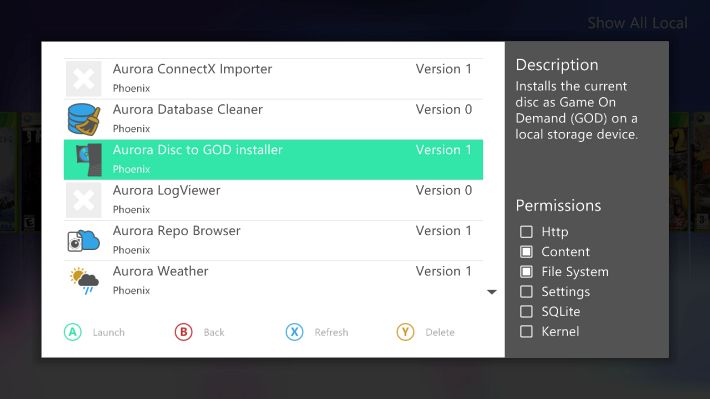The image size is (710, 399).
Task: Click Phoenix author under Repo Browser
Action: tap(131, 250)
